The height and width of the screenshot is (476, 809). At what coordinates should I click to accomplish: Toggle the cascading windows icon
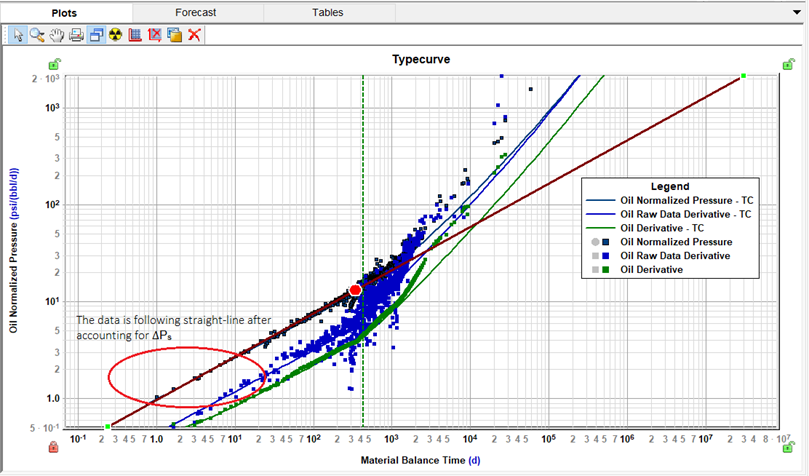(x=96, y=35)
